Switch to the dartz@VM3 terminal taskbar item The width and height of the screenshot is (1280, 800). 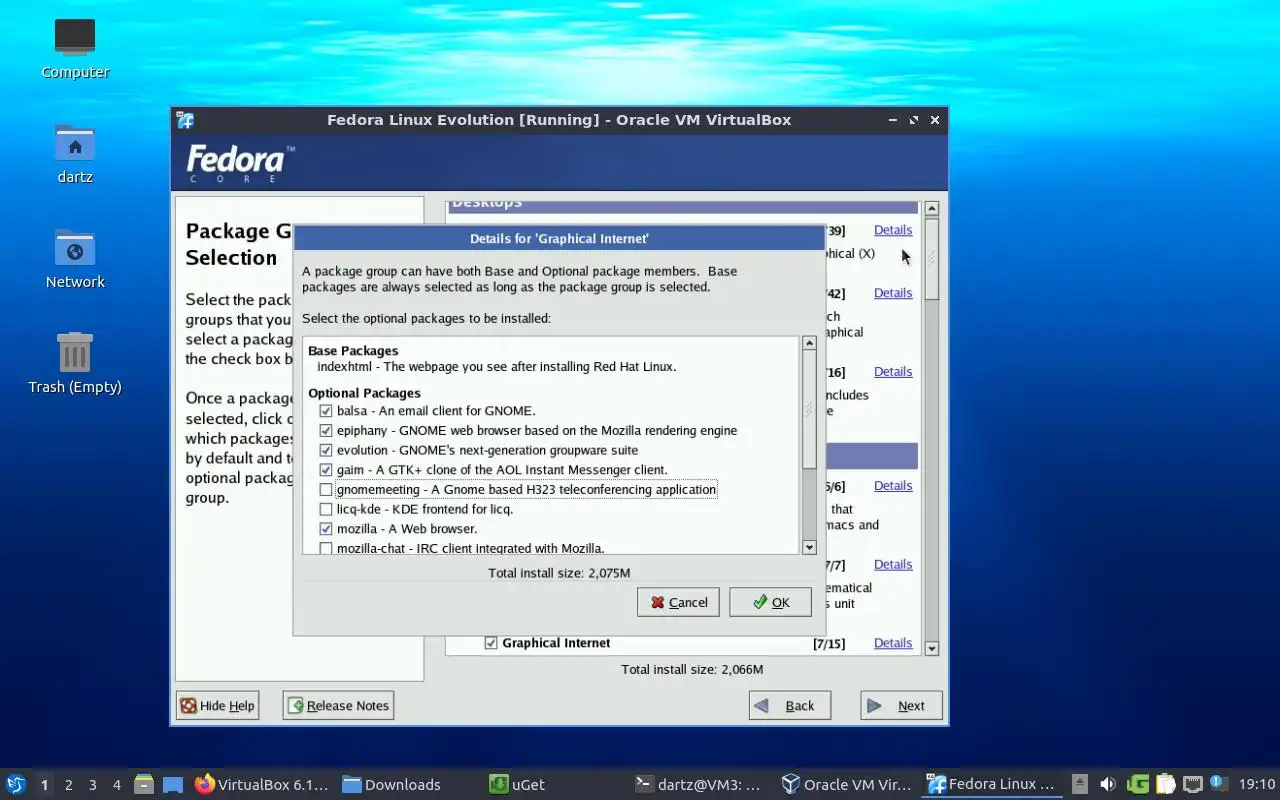[699, 785]
